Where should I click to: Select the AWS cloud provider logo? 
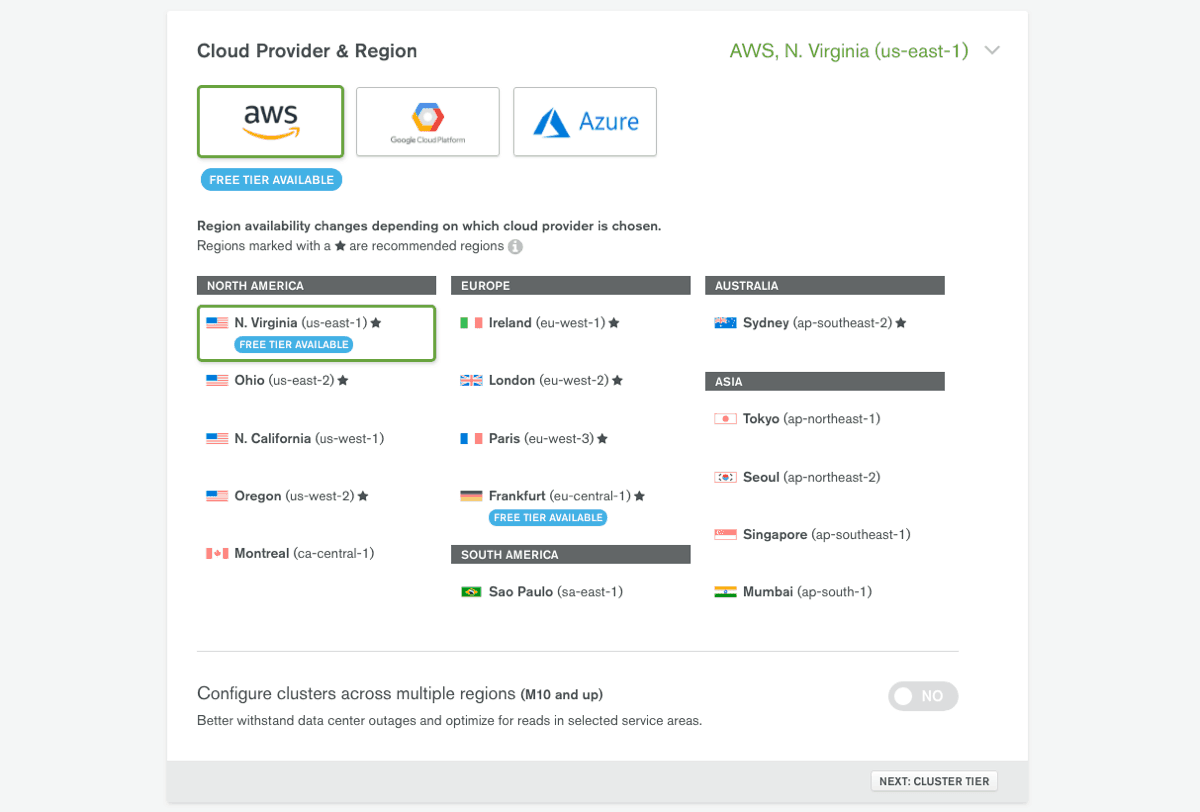click(x=271, y=121)
